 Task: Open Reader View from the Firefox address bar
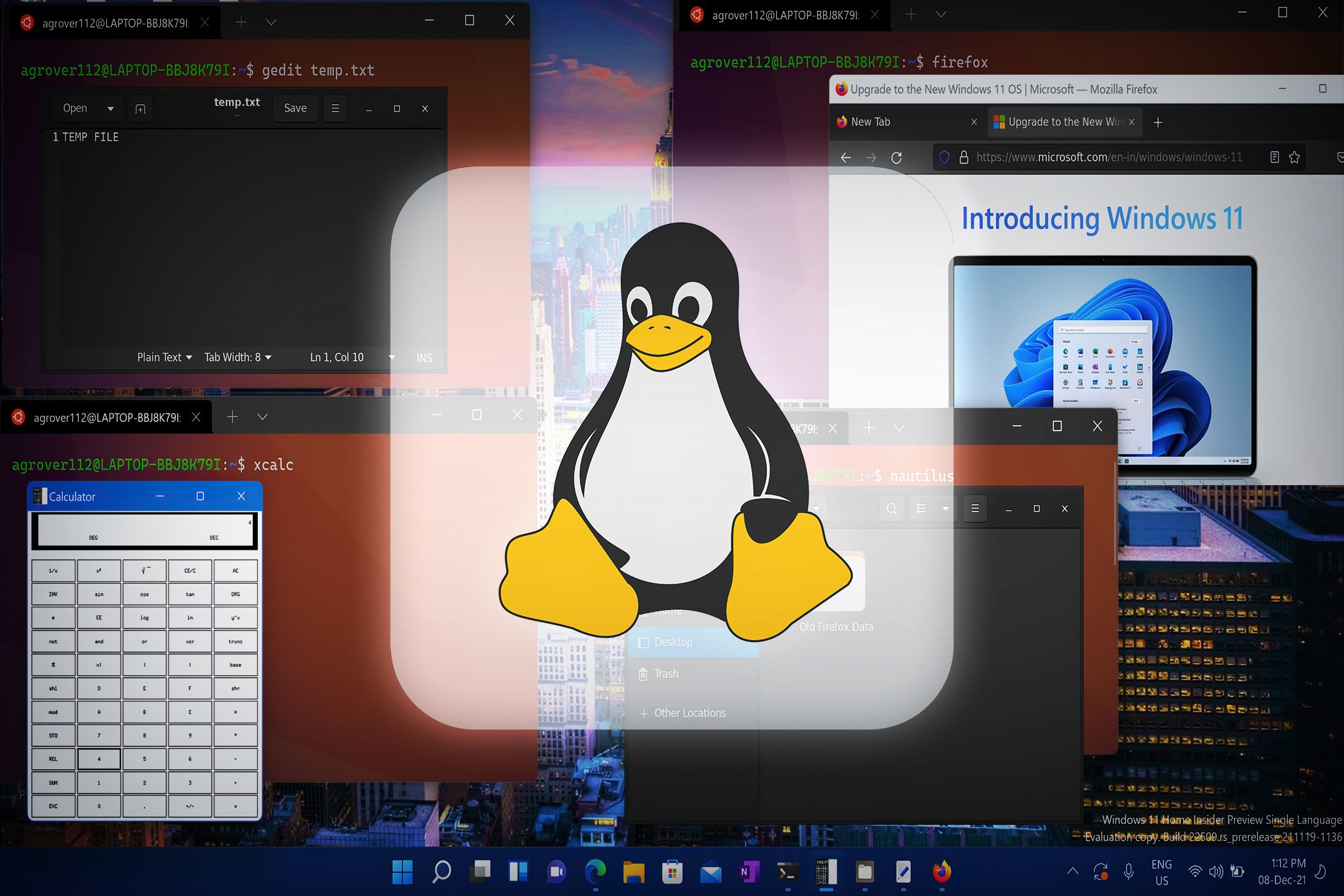click(x=1274, y=157)
